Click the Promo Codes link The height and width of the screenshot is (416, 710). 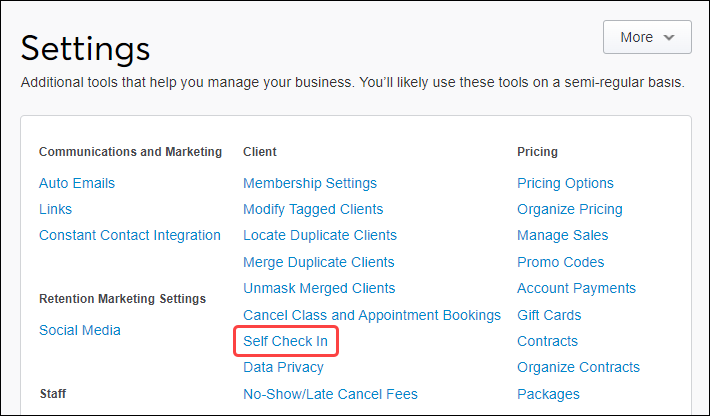(x=561, y=262)
